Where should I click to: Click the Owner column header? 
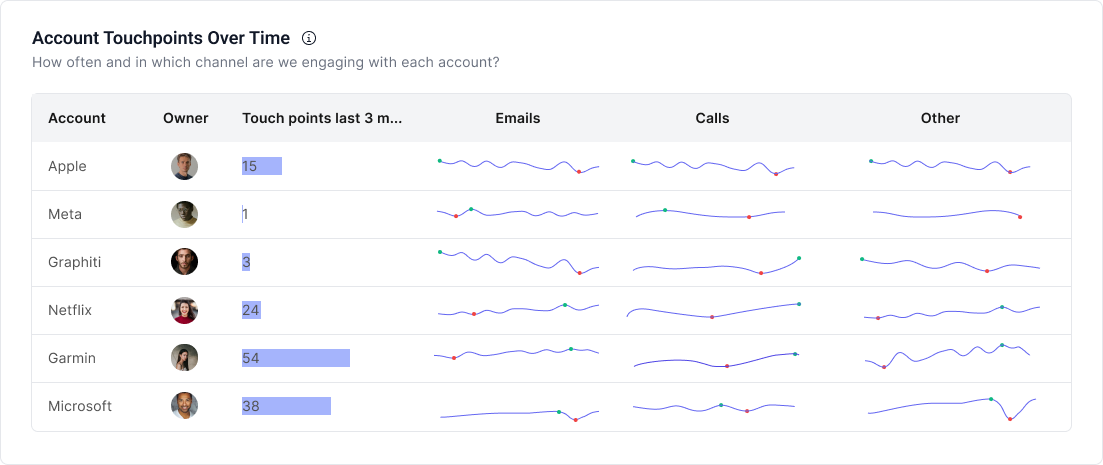tap(186, 118)
